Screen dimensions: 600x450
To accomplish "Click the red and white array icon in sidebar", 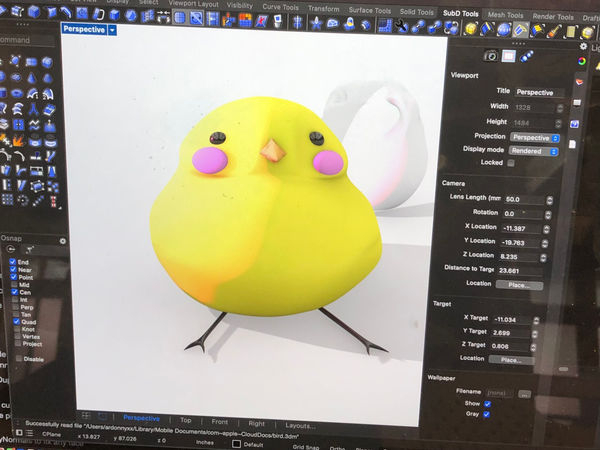I will pyautogui.click(x=53, y=202).
